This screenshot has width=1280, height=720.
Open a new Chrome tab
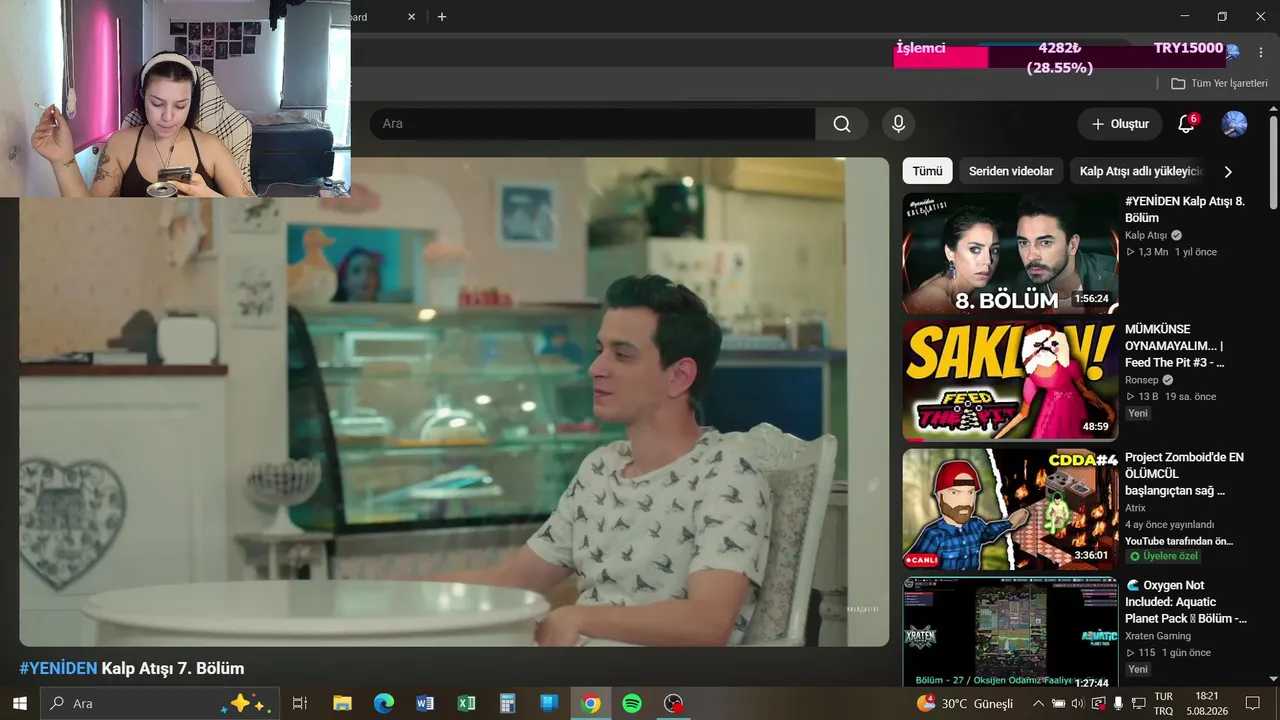point(442,17)
